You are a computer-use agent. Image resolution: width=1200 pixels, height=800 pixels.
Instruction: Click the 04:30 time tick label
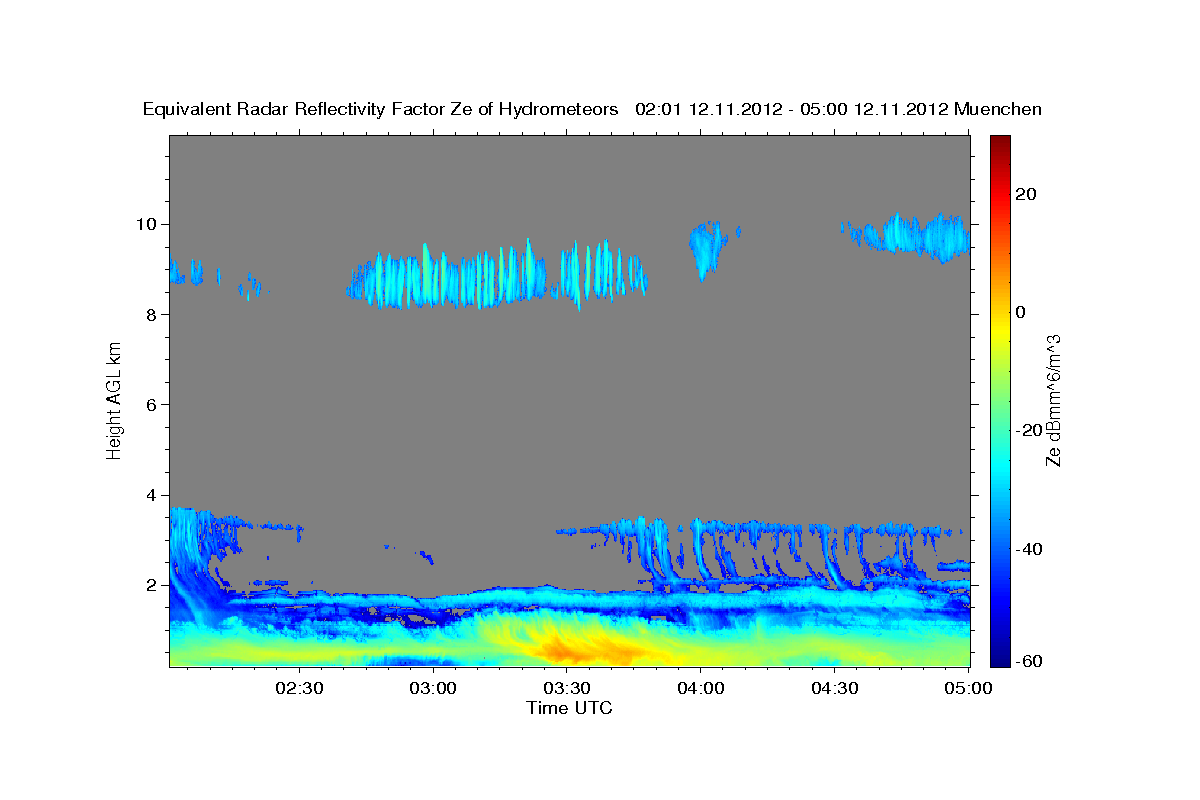click(x=834, y=688)
